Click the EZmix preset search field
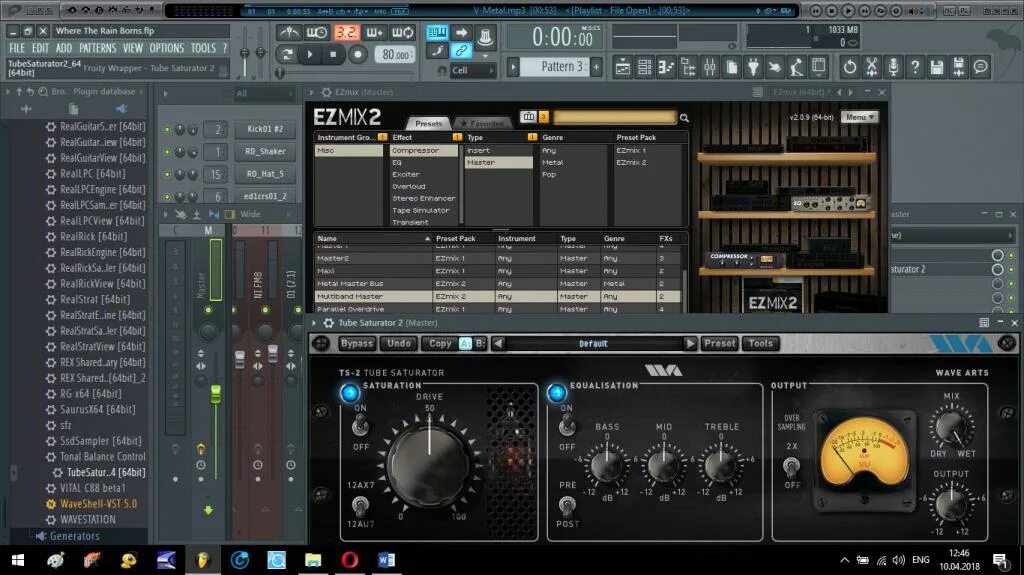Viewport: 1024px width, 575px height. (615, 117)
